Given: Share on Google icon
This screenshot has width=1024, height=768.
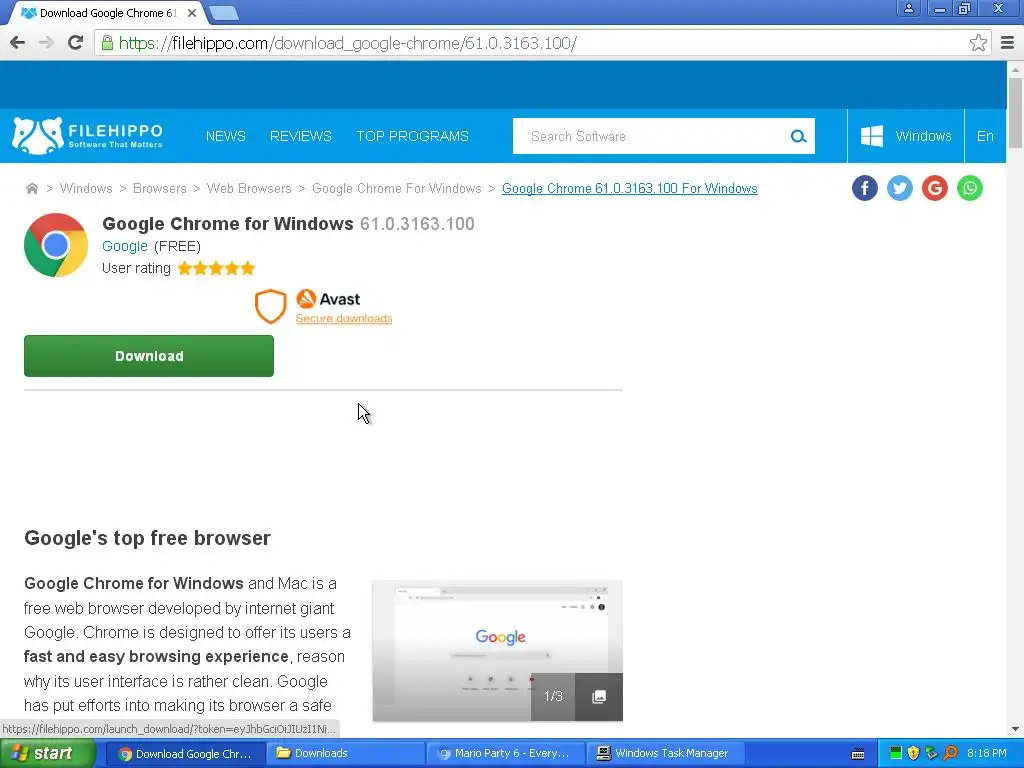Looking at the screenshot, I should pyautogui.click(x=935, y=189).
